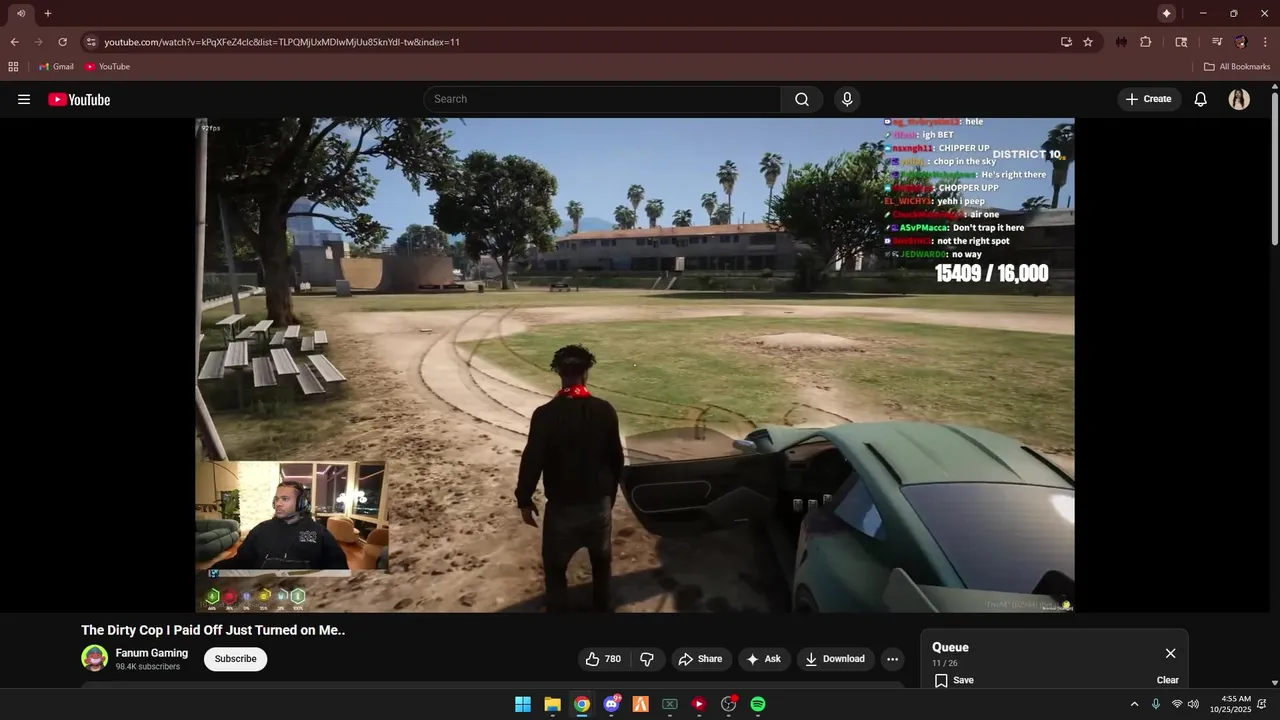Show hidden system tray icons
Image resolution: width=1280 pixels, height=720 pixels.
click(x=1134, y=704)
